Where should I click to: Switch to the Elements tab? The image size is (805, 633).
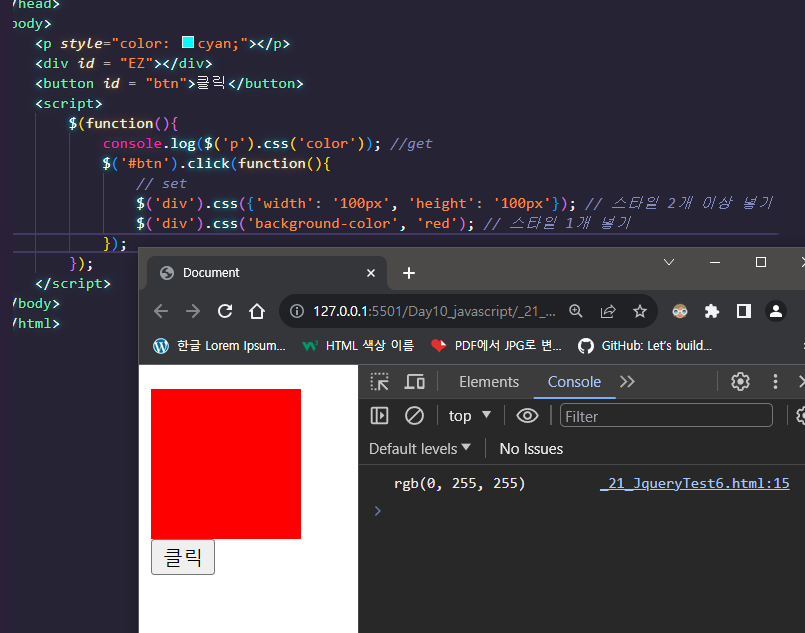tap(489, 382)
